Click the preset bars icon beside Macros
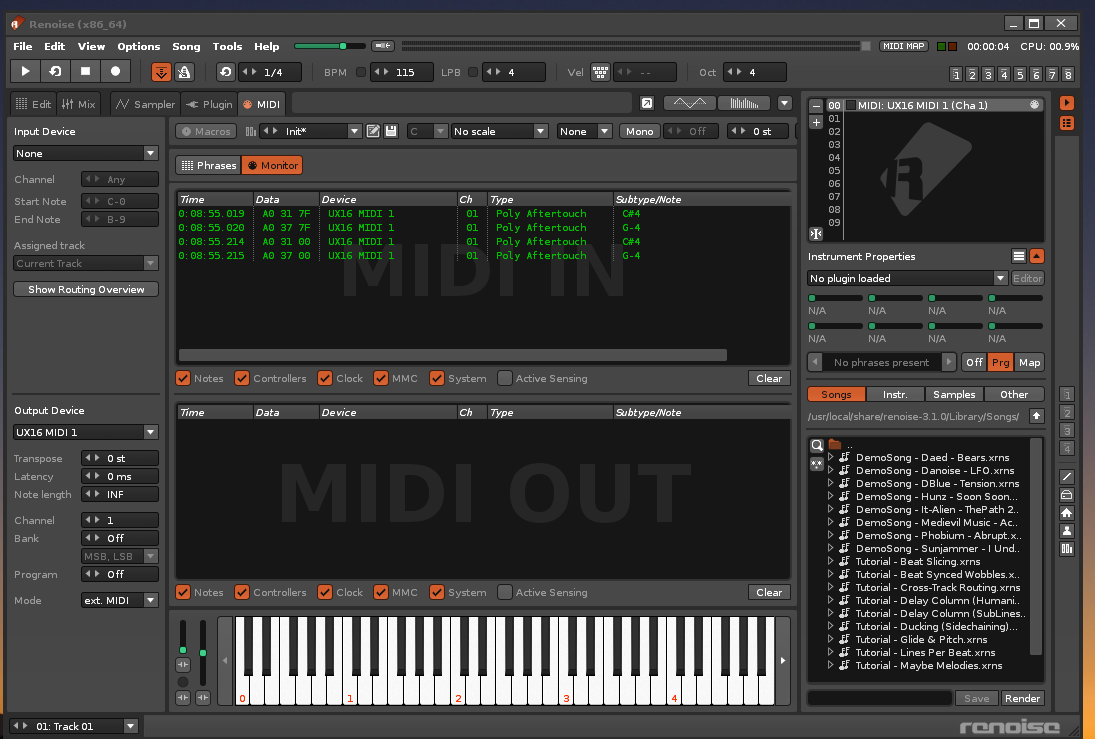 point(250,131)
